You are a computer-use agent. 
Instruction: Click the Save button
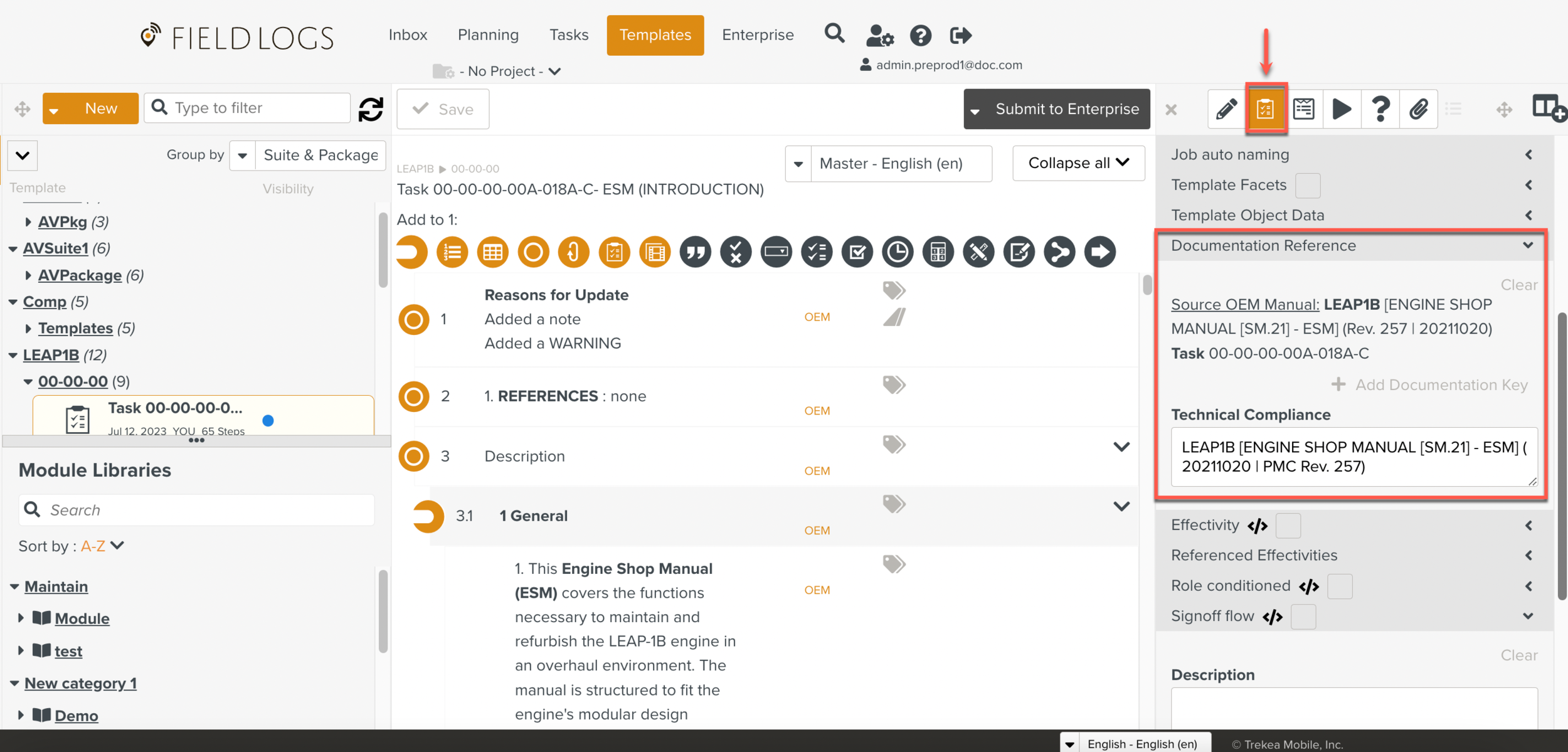[x=443, y=109]
